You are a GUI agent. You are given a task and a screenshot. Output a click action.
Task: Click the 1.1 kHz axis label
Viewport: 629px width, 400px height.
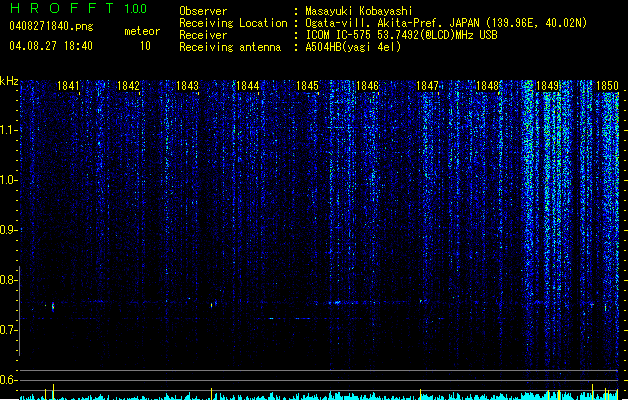click(x=8, y=130)
